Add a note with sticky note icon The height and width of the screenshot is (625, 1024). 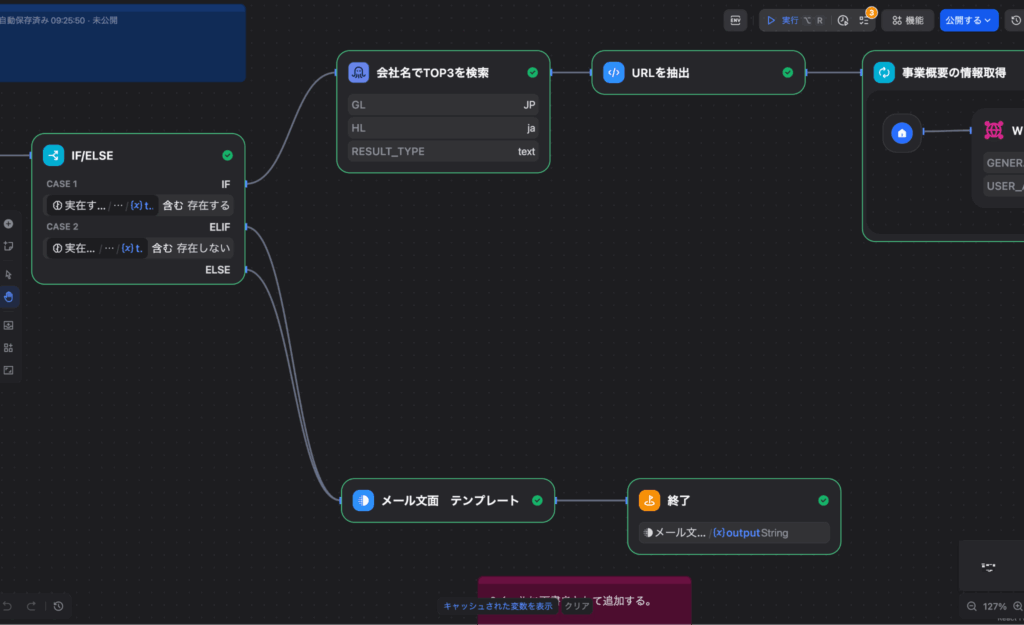[x=8, y=245]
